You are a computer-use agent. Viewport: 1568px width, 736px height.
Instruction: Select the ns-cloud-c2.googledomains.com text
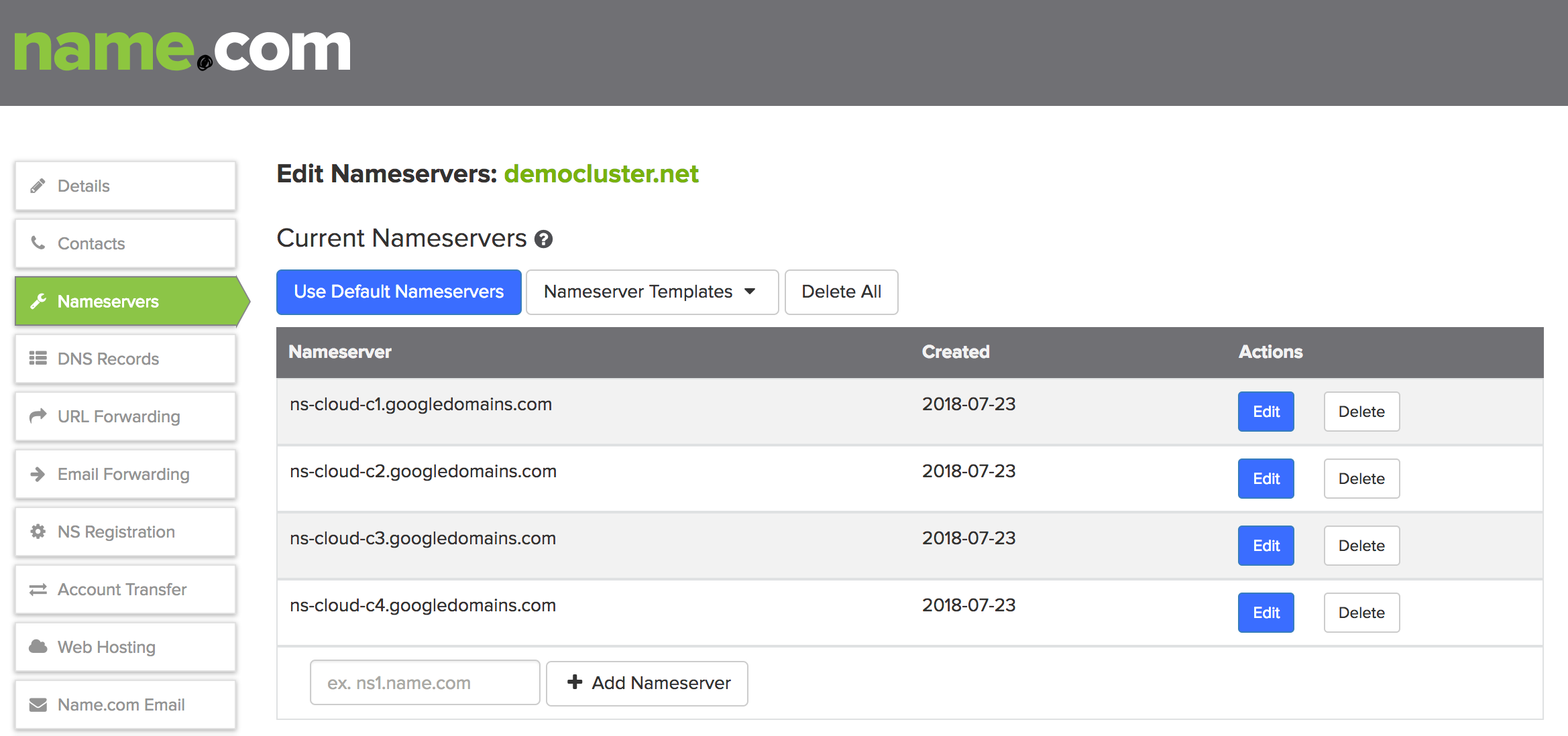[x=423, y=471]
